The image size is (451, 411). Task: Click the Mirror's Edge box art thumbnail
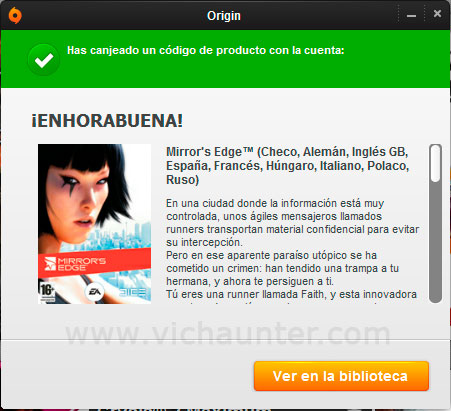pos(94,224)
